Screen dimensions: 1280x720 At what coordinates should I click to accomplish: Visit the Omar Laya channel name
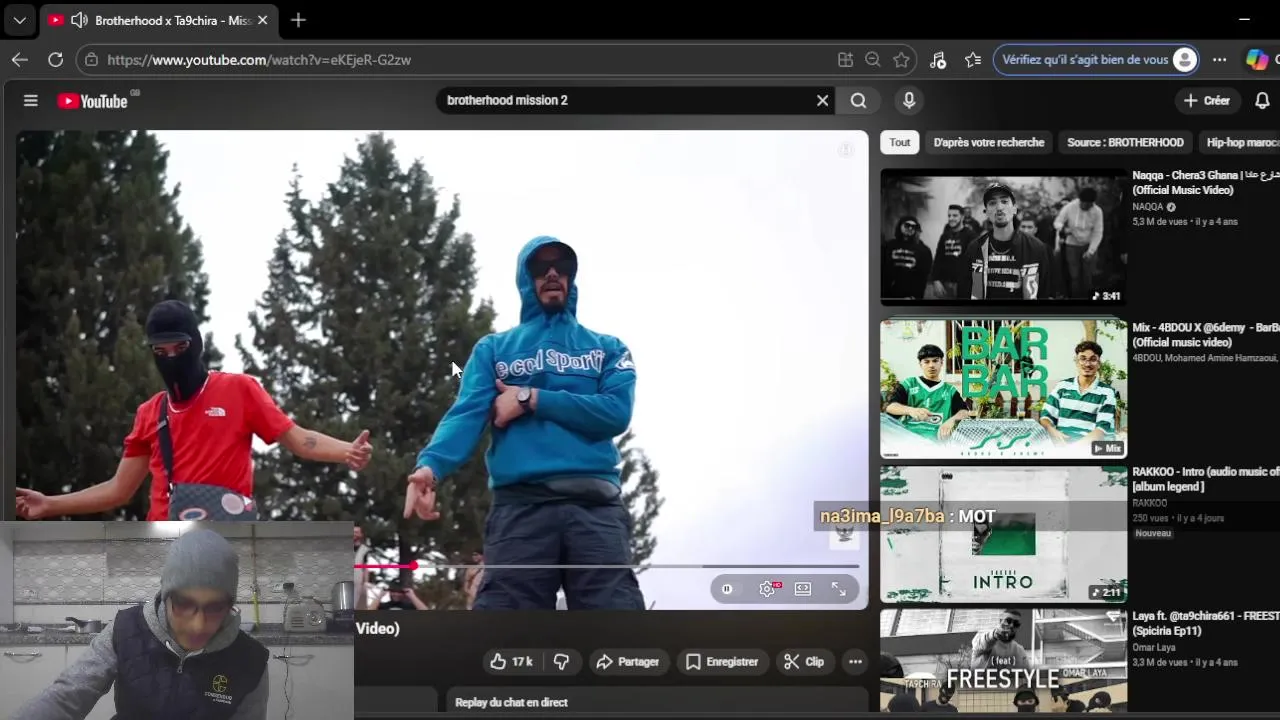1154,647
